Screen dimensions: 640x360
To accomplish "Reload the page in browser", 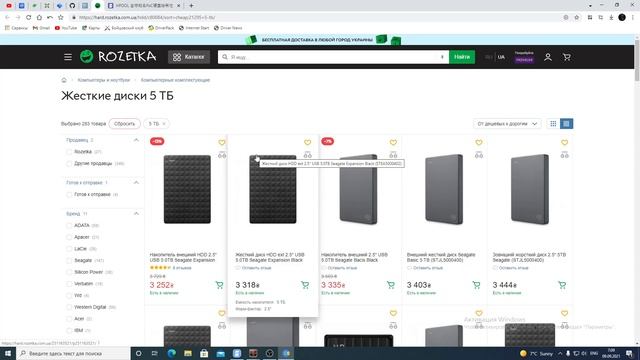I will coord(29,17).
